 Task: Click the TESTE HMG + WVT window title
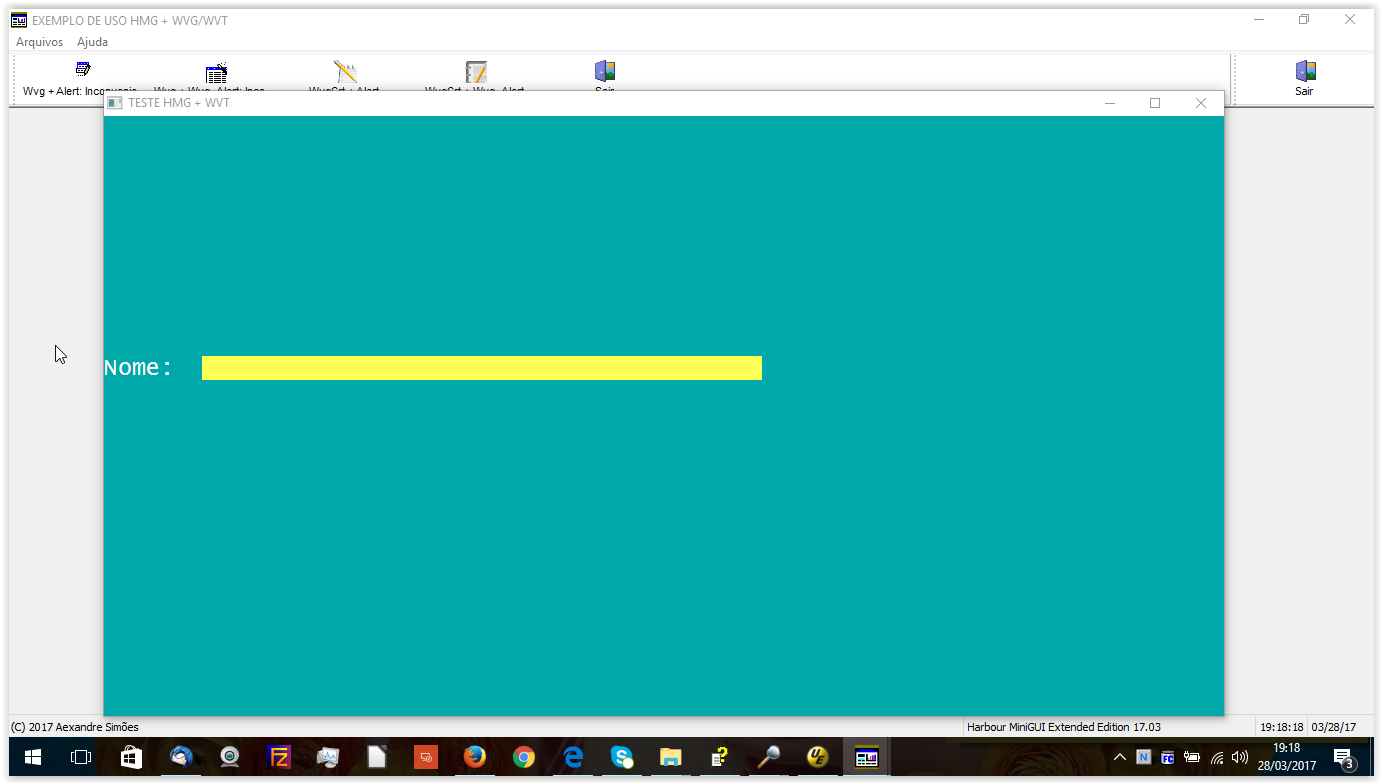(179, 103)
